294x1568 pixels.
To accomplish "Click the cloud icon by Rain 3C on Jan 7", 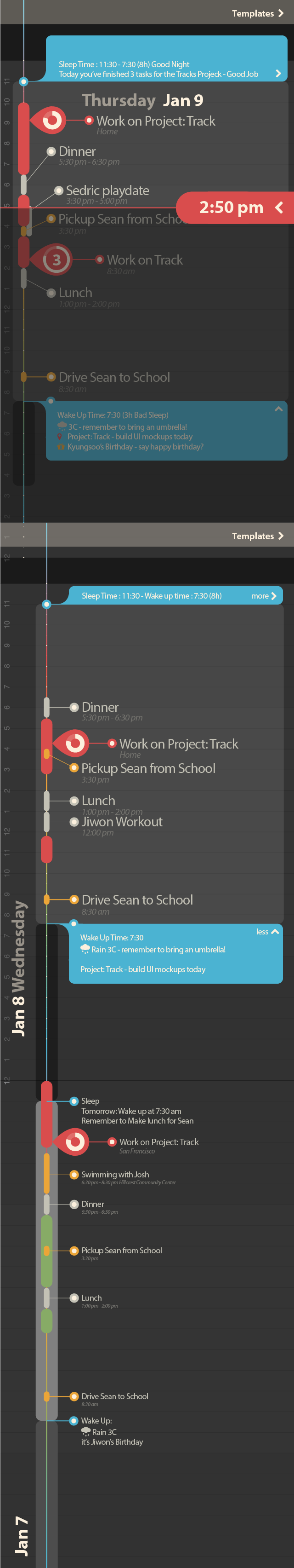I will [85, 1432].
